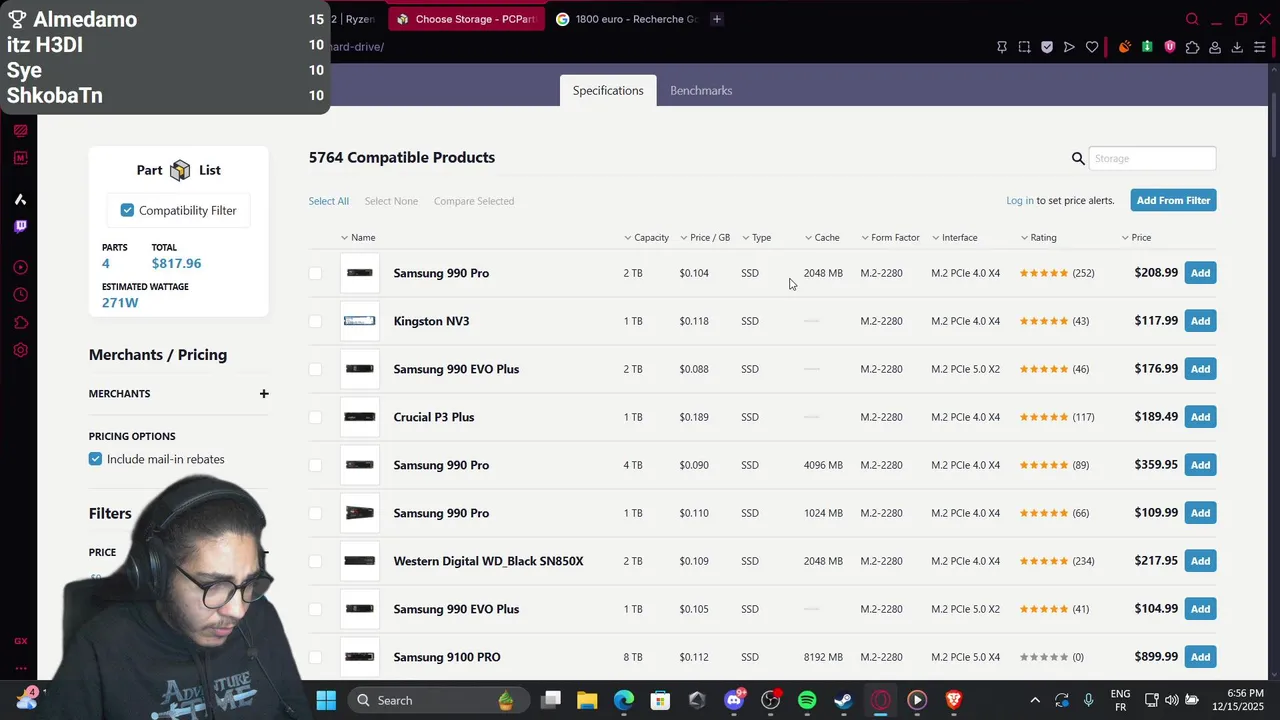Image resolution: width=1280 pixels, height=720 pixels.
Task: Check the Western Digital WD_Black SN850X checkbox
Action: coord(315,561)
